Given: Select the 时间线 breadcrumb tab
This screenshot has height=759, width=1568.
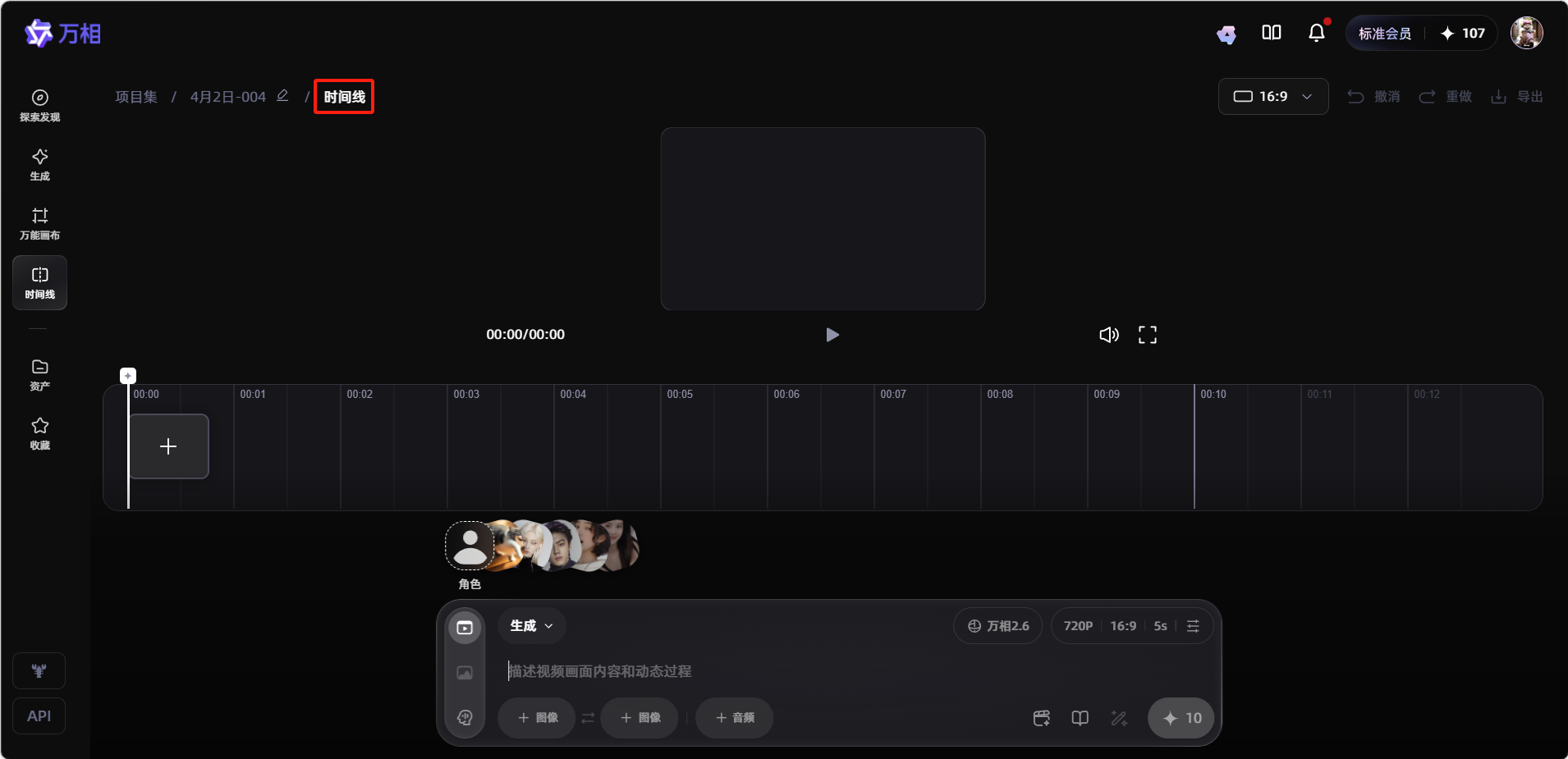Looking at the screenshot, I should tap(344, 97).
